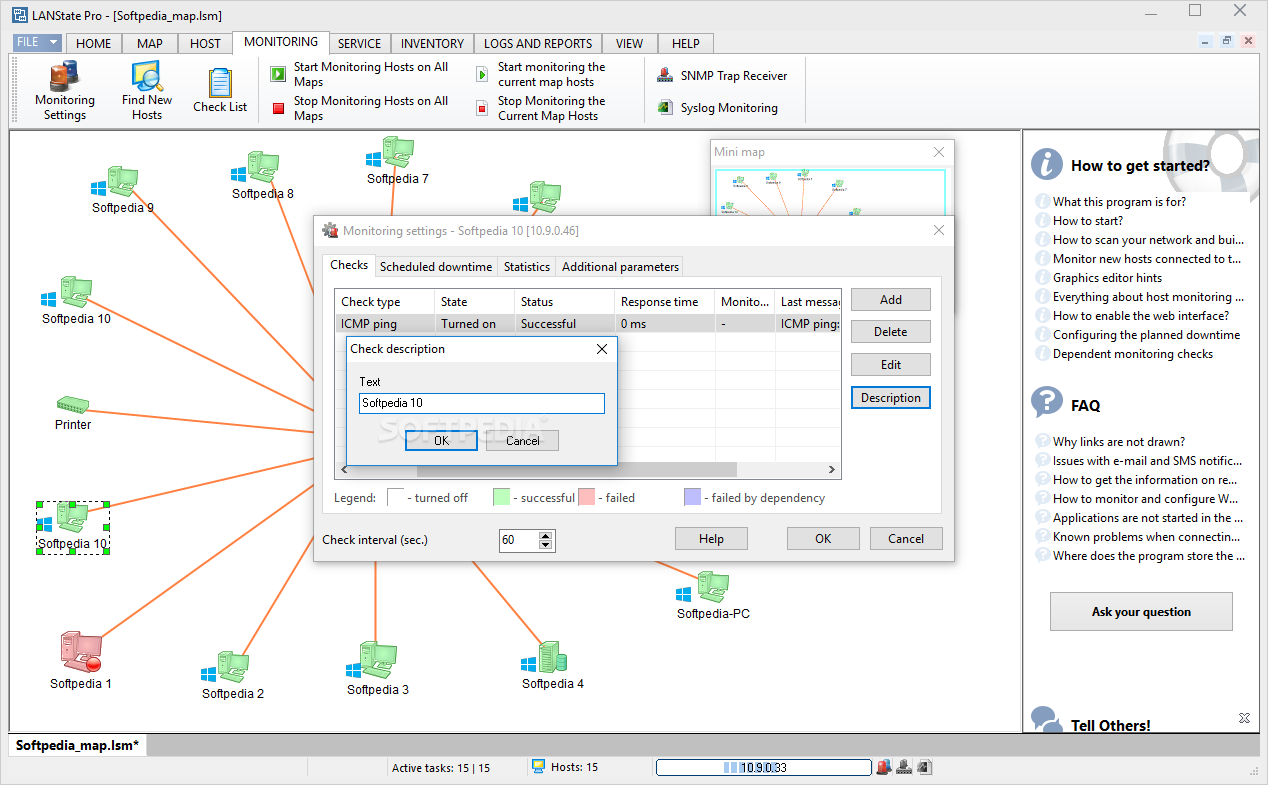Viewport: 1268px width, 785px height.
Task: Start Monitoring Hosts on All Maps
Action: (361, 75)
